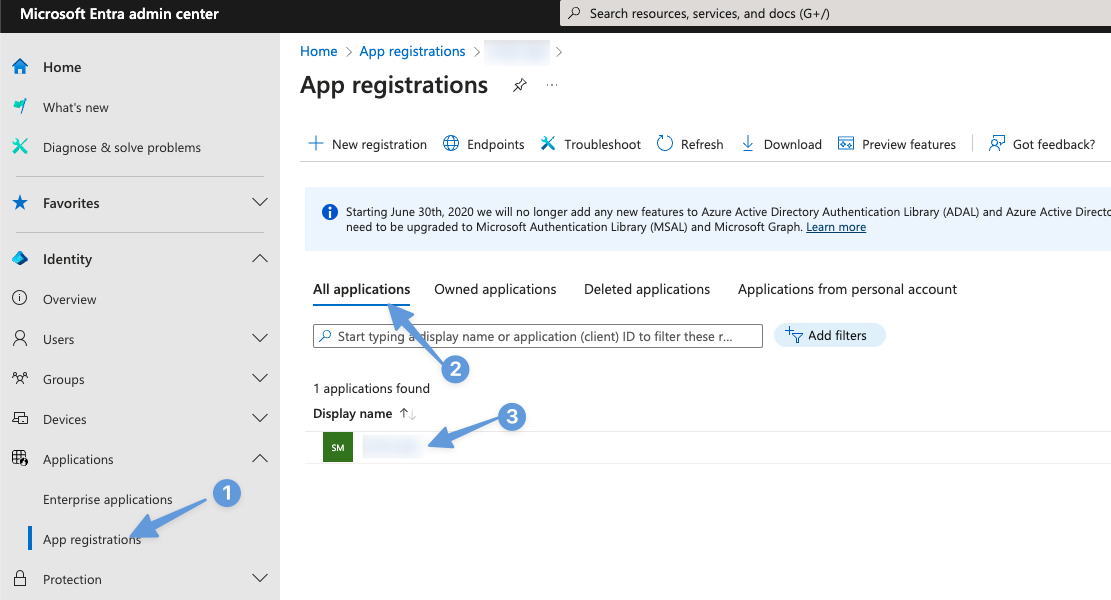Image resolution: width=1111 pixels, height=600 pixels.
Task: Click the green SM application avatar
Action: pos(338,447)
